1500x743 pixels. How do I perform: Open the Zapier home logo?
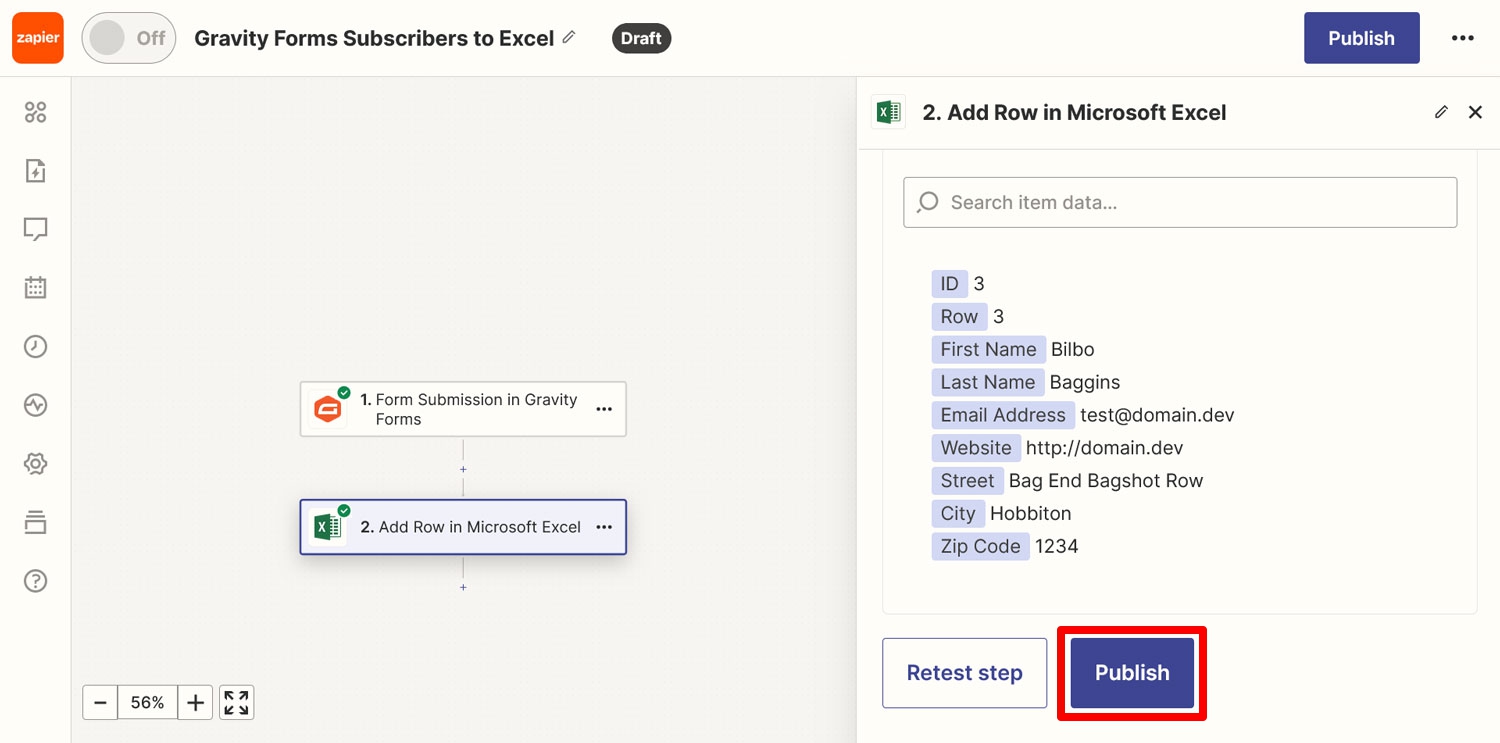(38, 38)
